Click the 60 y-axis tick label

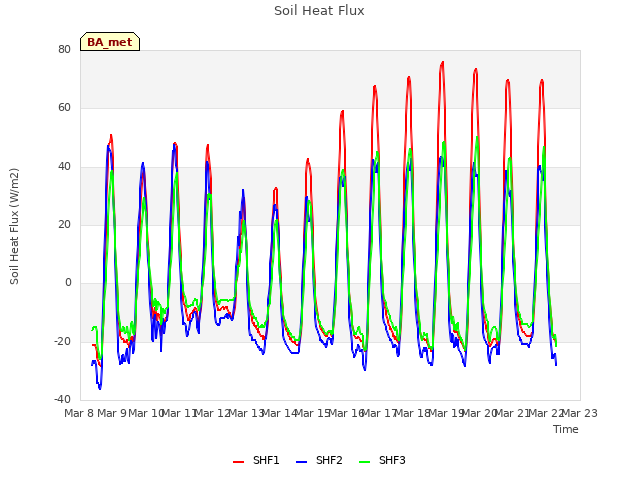pos(64,108)
